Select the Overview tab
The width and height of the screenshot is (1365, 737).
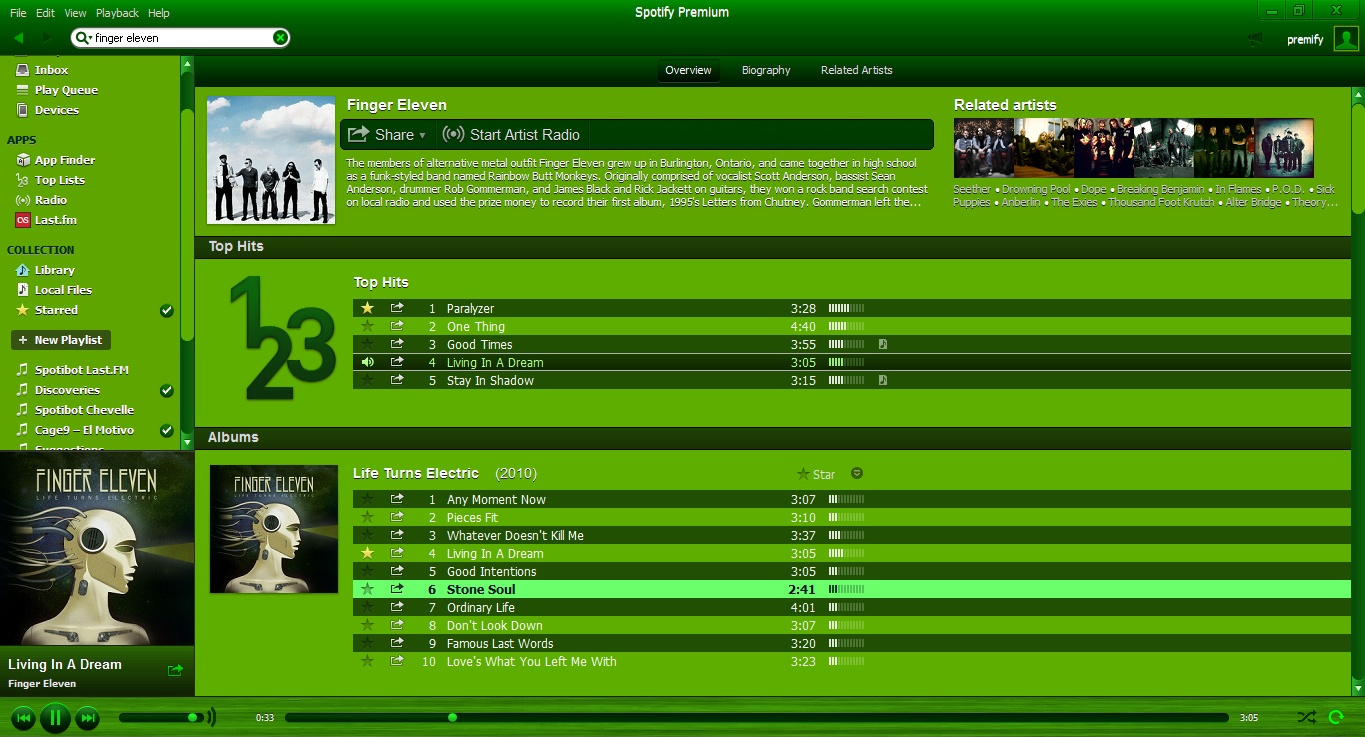(x=689, y=70)
